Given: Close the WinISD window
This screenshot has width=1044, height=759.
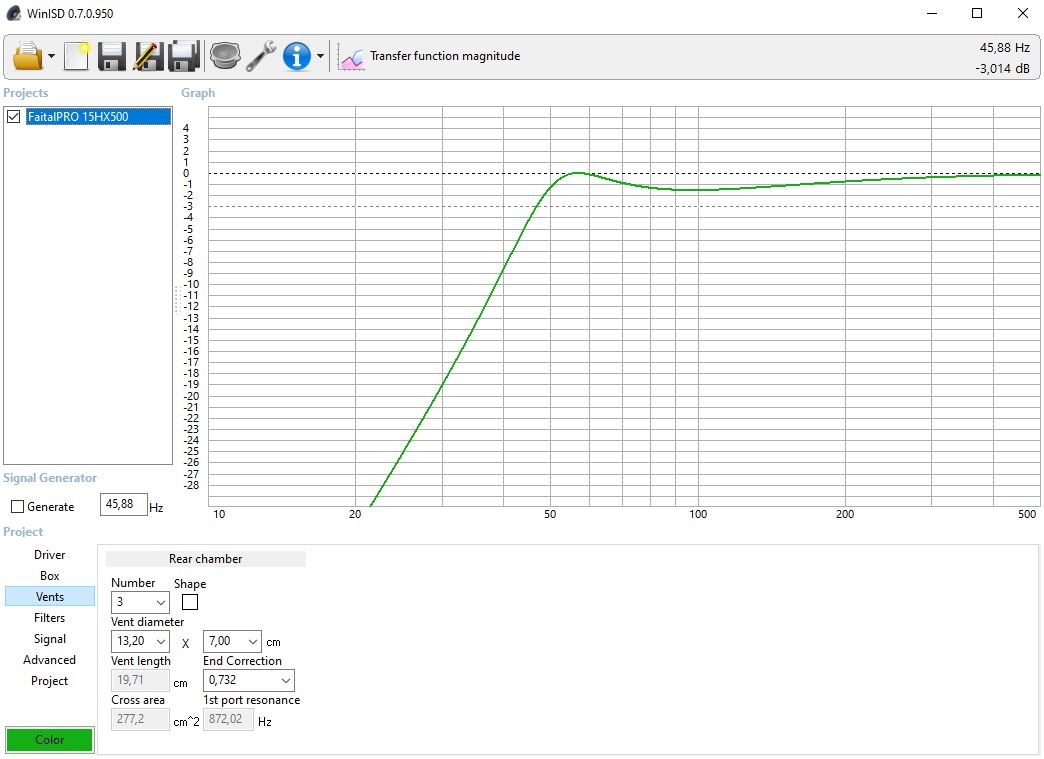Looking at the screenshot, I should pyautogui.click(x=1023, y=13).
